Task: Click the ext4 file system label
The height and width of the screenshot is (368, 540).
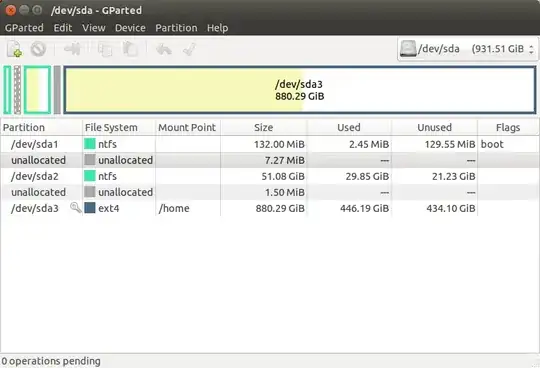Action: coord(108,208)
